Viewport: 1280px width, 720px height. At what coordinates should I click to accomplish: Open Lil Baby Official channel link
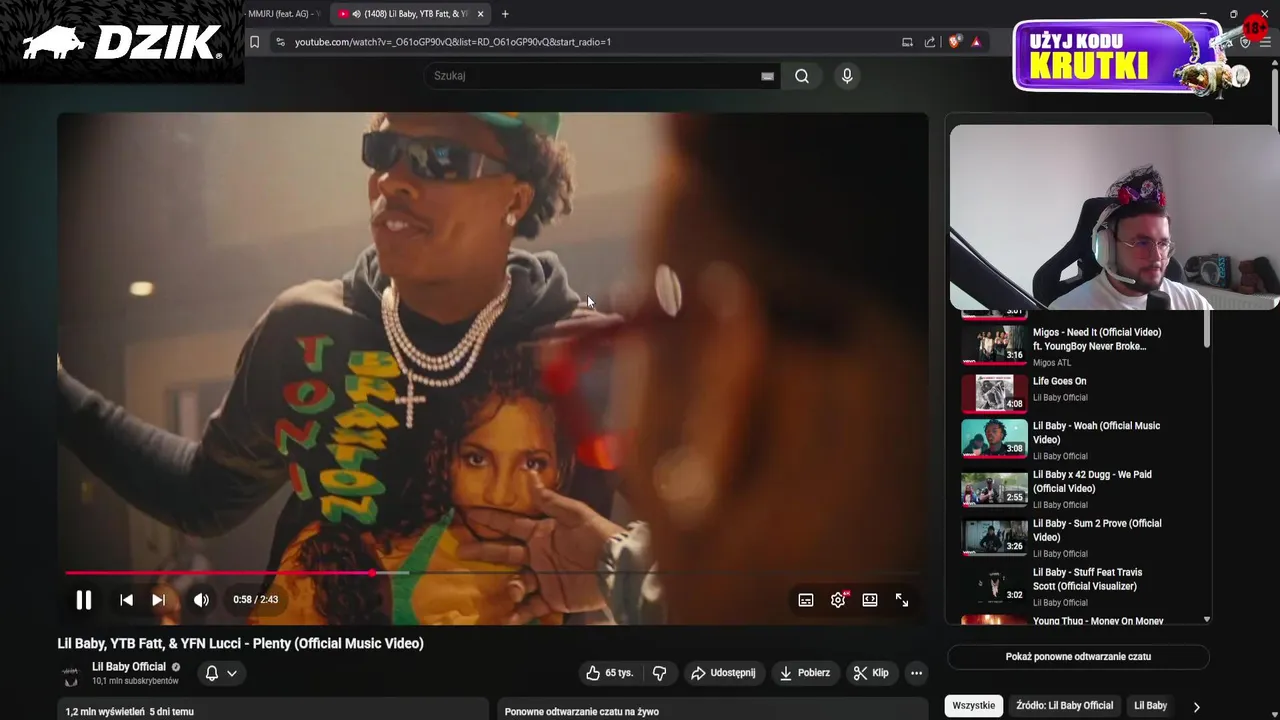[129, 667]
